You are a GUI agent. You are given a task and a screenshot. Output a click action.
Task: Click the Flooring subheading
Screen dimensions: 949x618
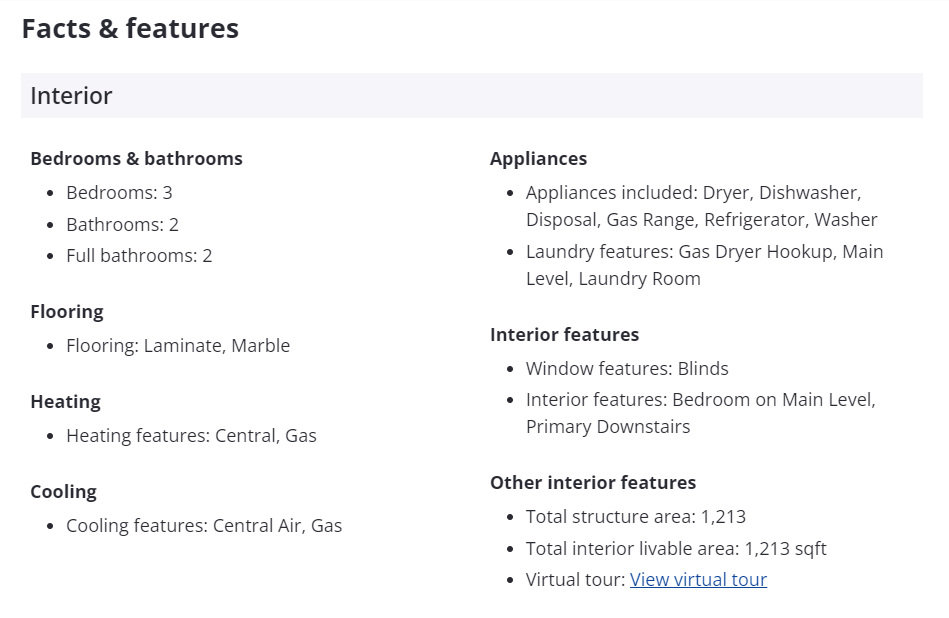tap(67, 312)
